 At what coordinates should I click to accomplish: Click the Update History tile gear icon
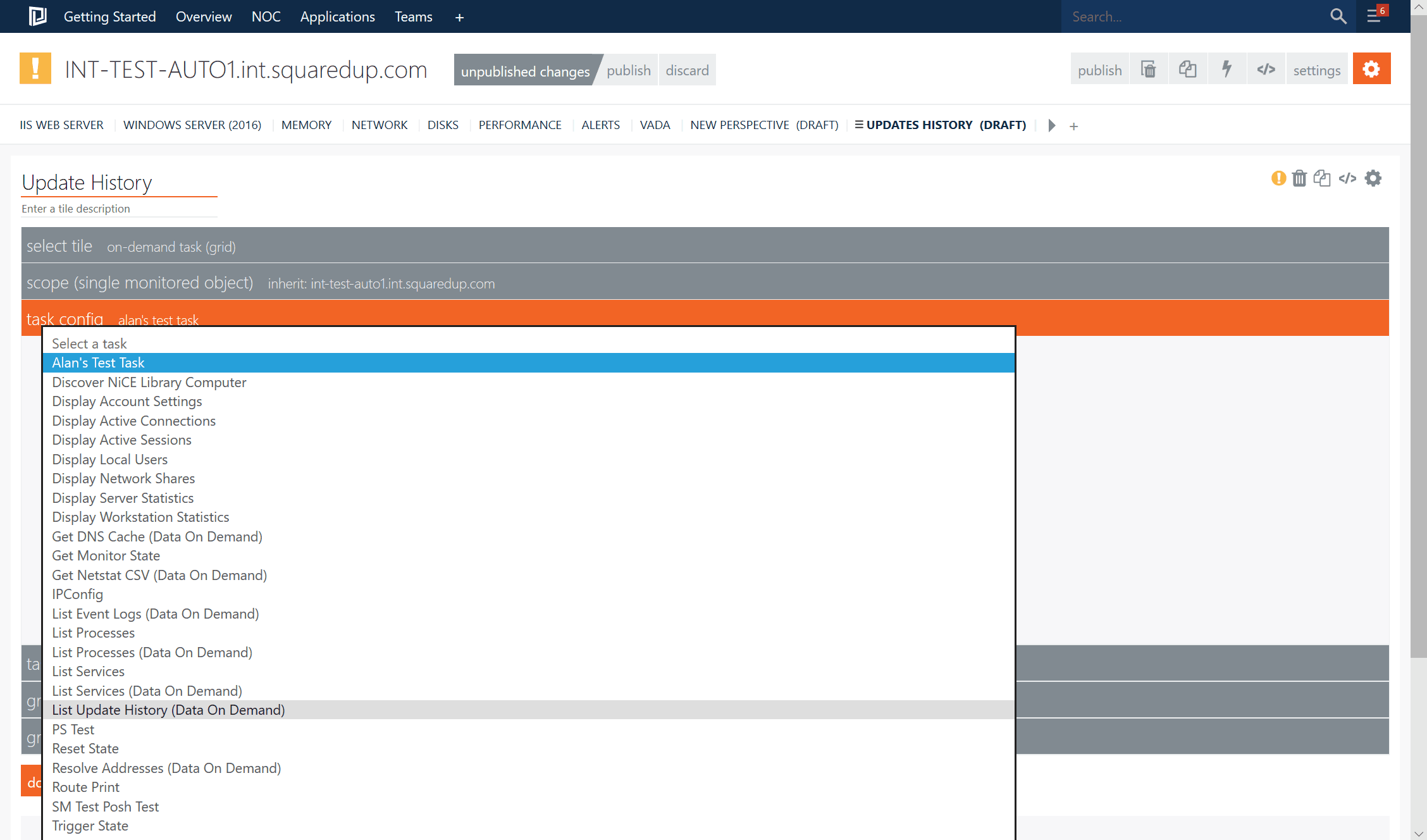click(1373, 178)
